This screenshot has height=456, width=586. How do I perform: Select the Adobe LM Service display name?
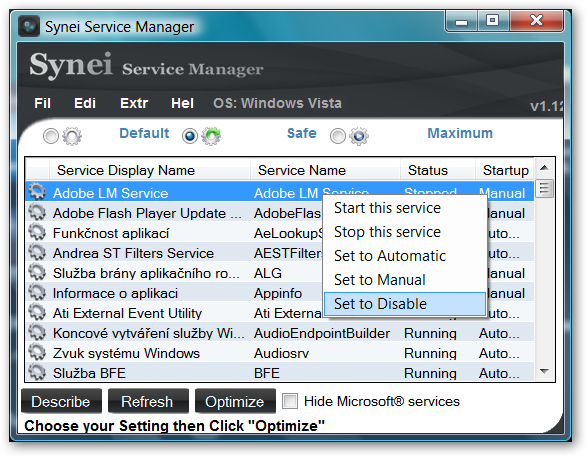point(111,193)
